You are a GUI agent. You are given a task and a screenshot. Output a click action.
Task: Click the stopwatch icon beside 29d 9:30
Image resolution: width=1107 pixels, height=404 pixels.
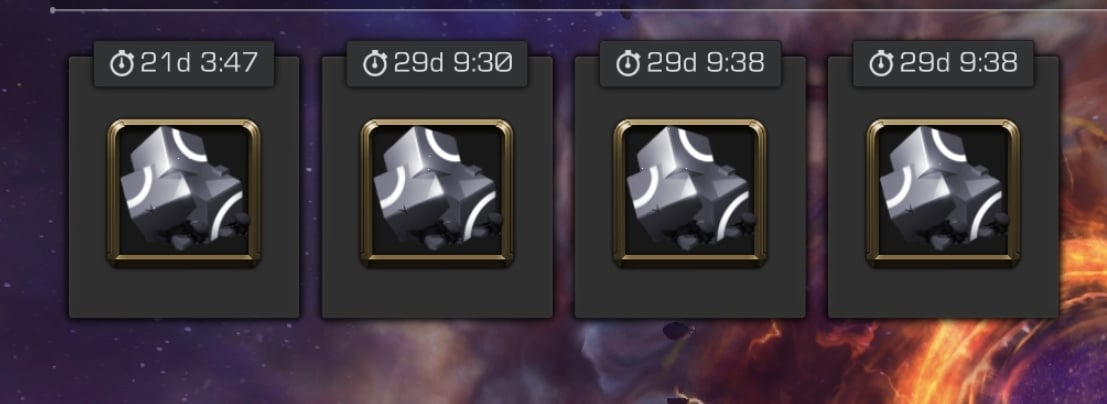click(x=375, y=64)
